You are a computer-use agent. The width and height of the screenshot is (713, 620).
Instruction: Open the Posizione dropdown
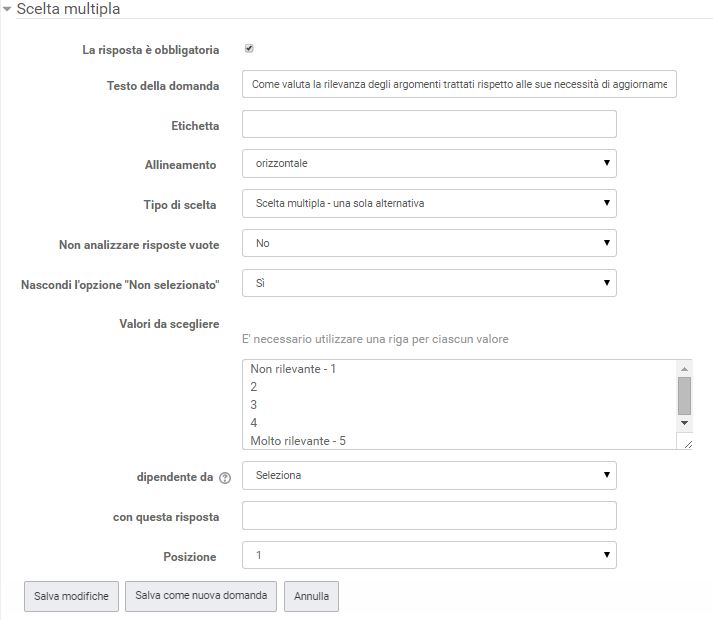click(429, 555)
